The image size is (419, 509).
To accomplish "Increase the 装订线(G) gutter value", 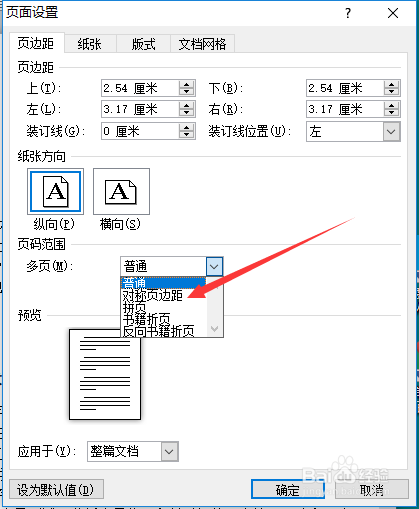I will click(x=187, y=127).
